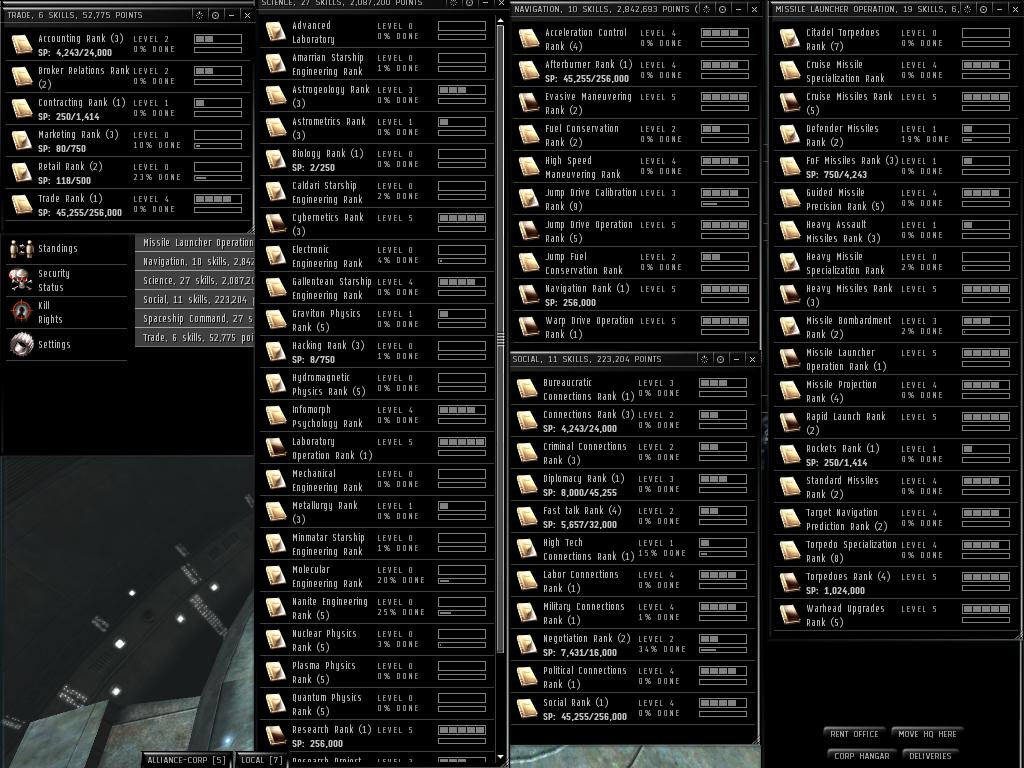Image resolution: width=1024 pixels, height=768 pixels.
Task: Click the Science window scrollbar up arrow
Action: [501, 21]
